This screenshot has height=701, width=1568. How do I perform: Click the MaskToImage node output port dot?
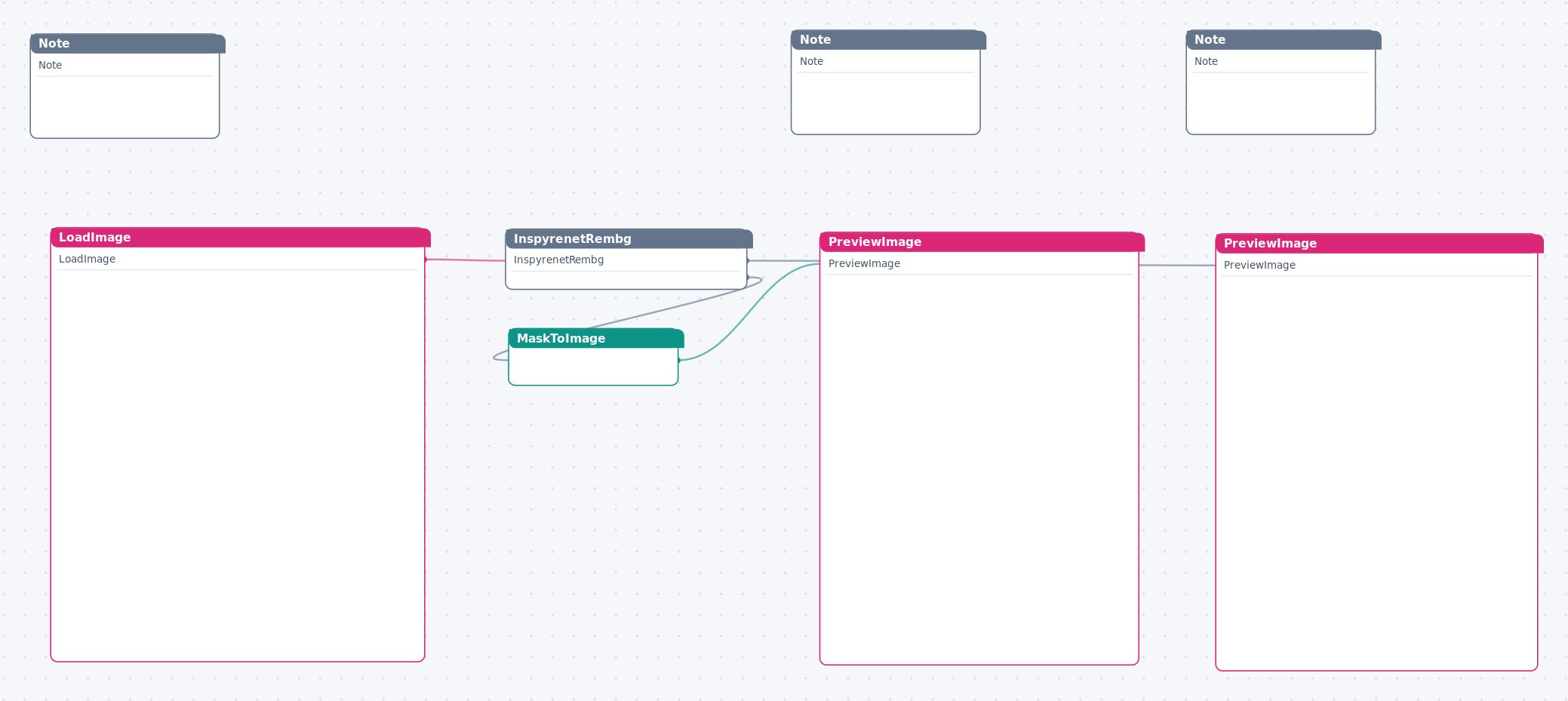[x=679, y=360]
